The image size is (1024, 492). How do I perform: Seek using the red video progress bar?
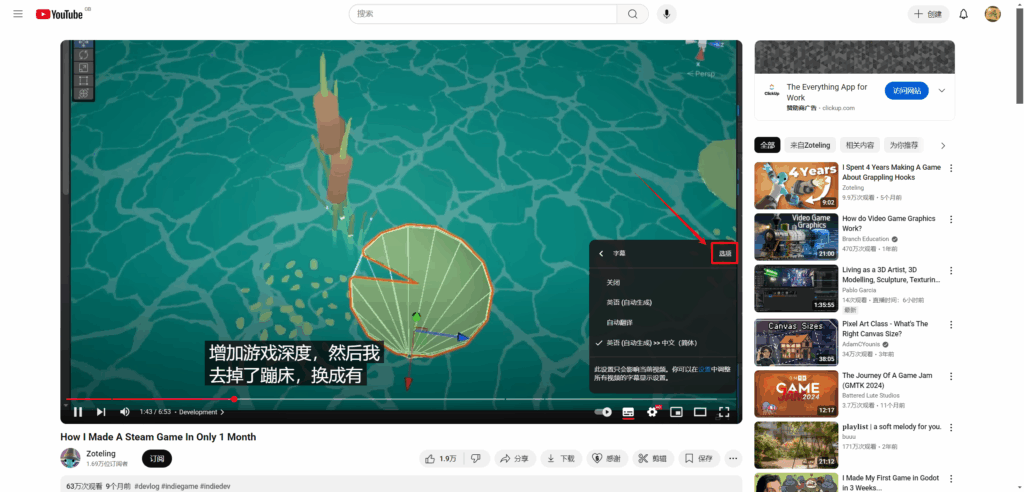401,399
